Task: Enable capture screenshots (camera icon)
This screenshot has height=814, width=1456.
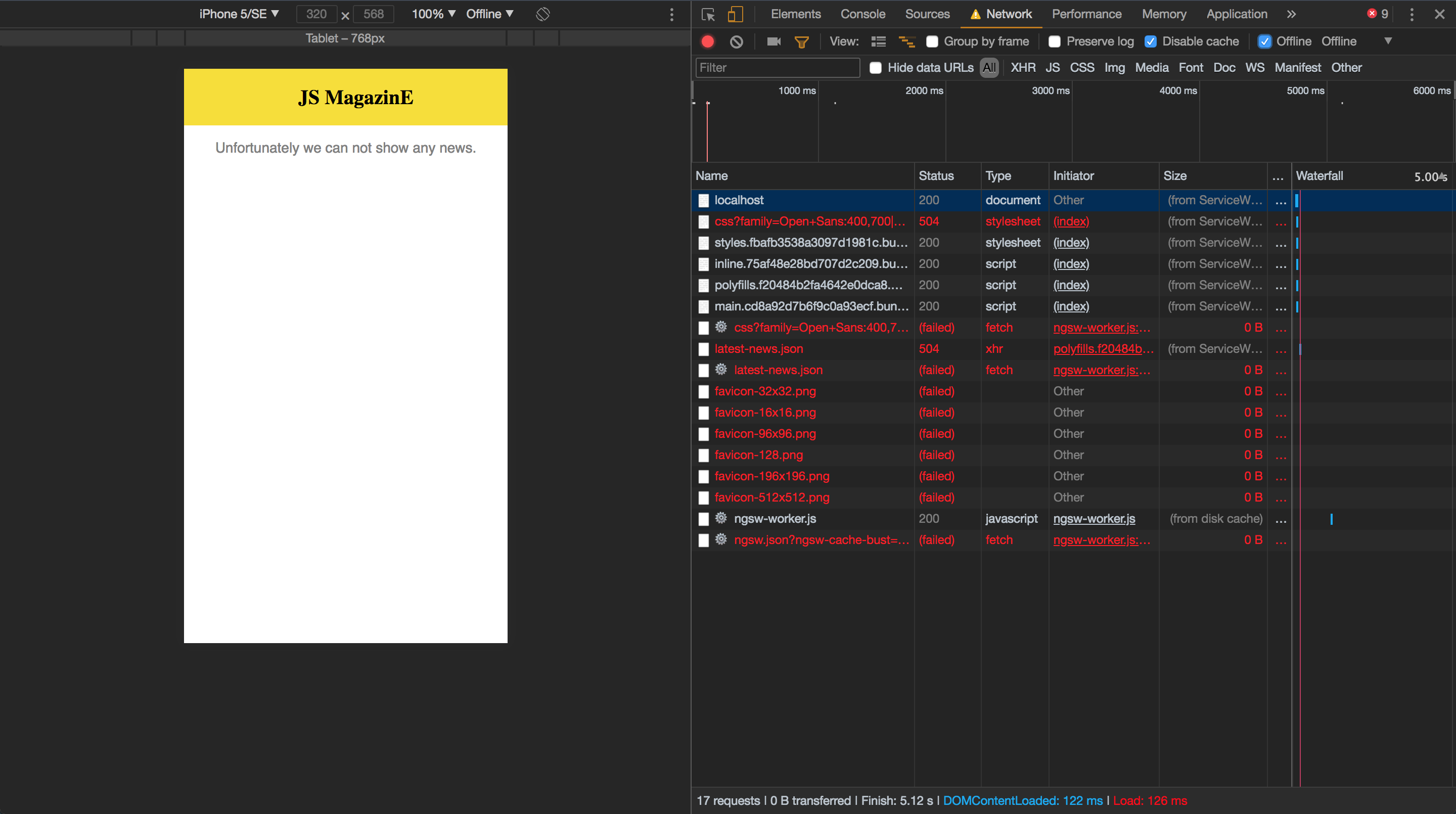Action: 772,40
